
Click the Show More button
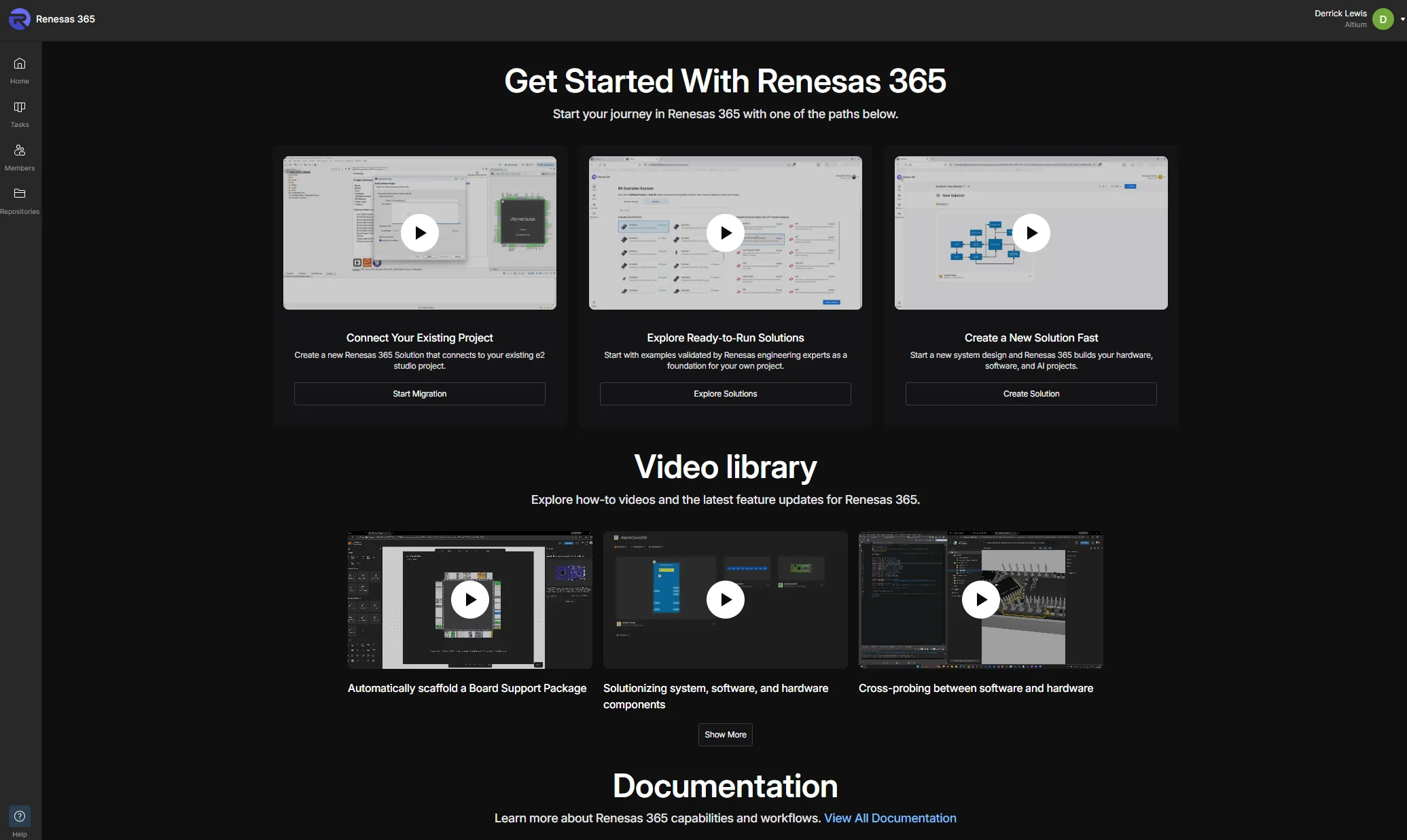(725, 735)
